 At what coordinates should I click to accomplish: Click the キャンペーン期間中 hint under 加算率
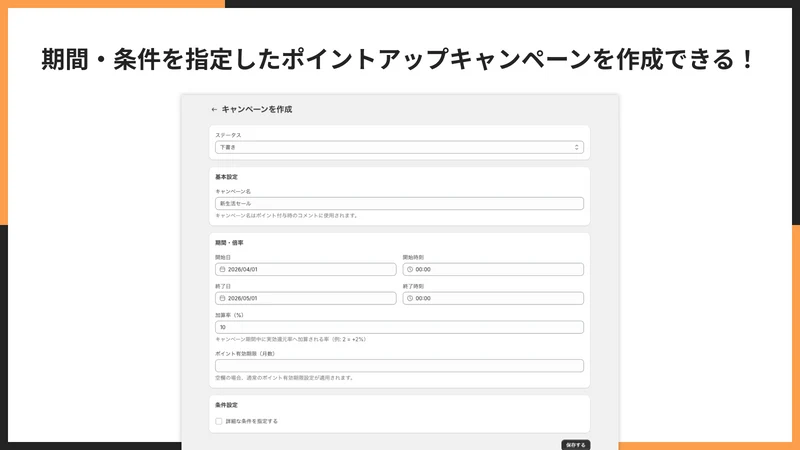pyautogui.click(x=291, y=339)
